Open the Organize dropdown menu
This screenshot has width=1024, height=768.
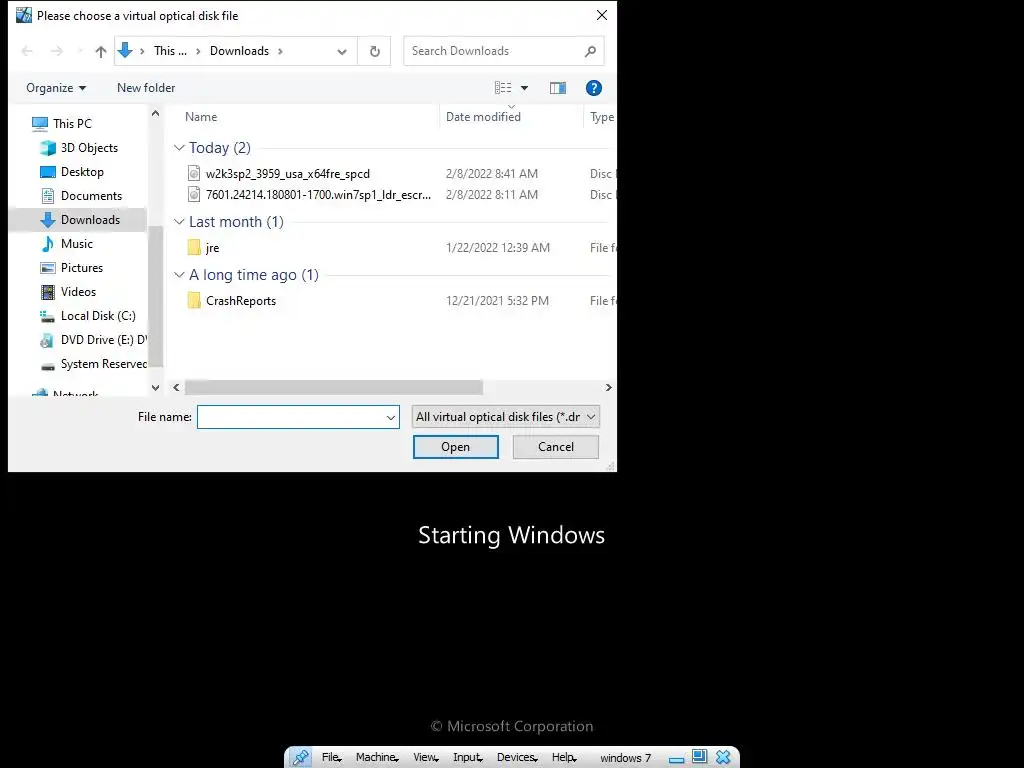click(x=56, y=88)
